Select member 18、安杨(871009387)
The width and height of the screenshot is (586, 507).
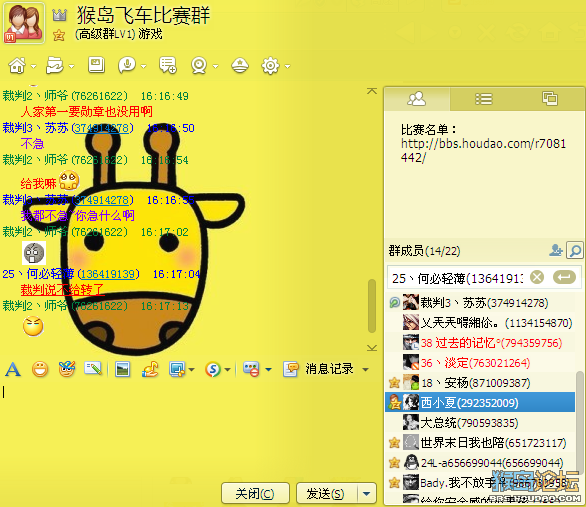point(480,383)
